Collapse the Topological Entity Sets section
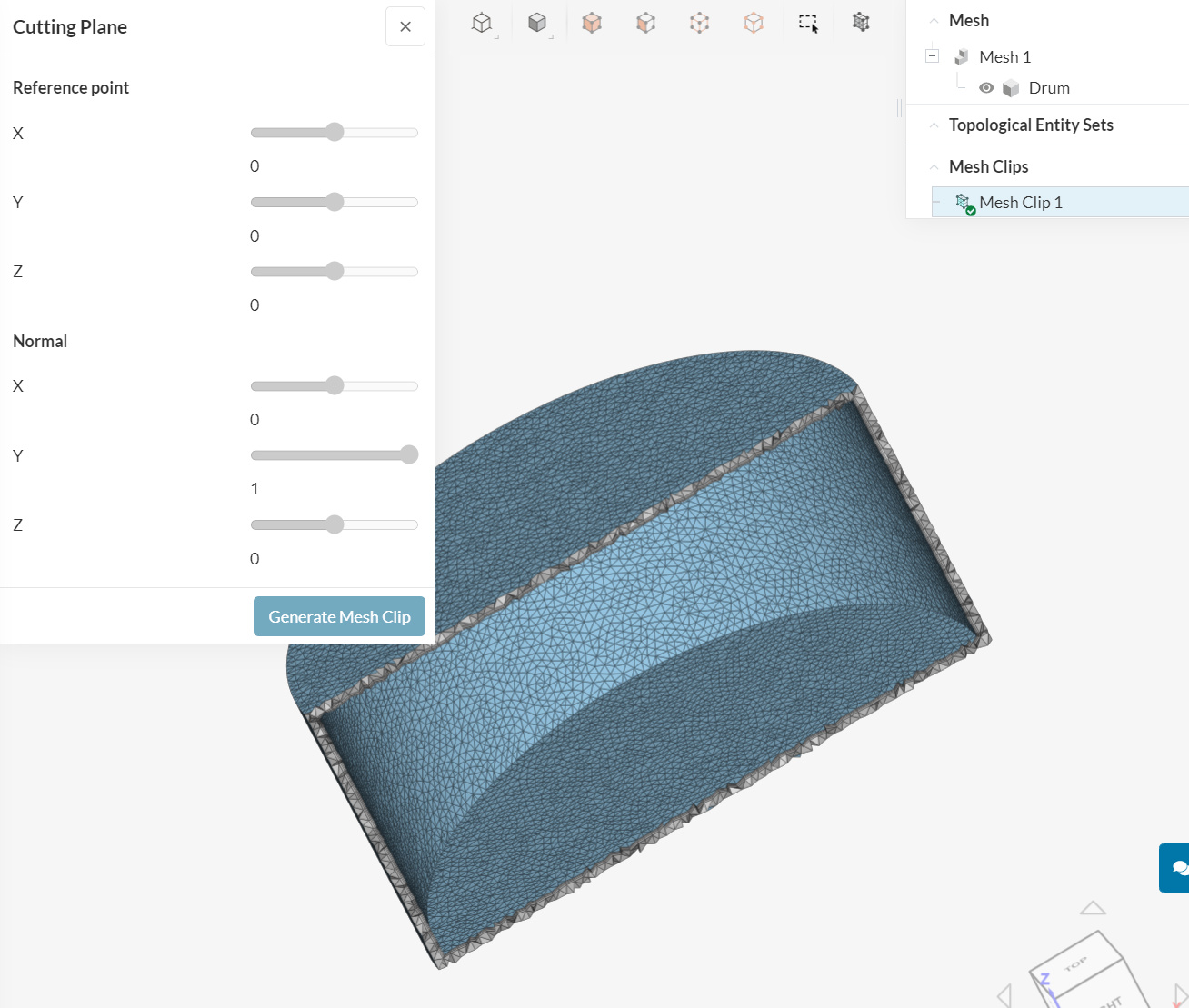Screen dimensions: 1189x1008 tap(934, 125)
